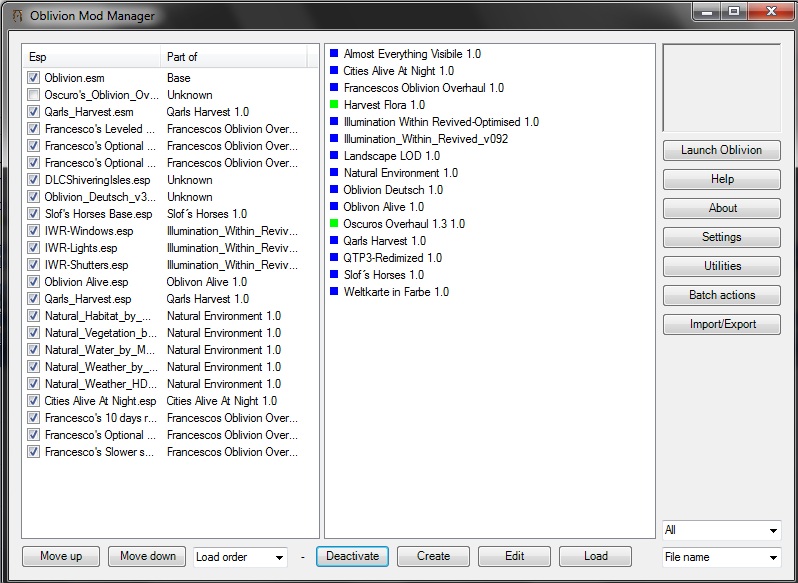Click the green square beside Harvest Flora 1.0
Viewport: 798px width, 583px height.
tap(335, 105)
